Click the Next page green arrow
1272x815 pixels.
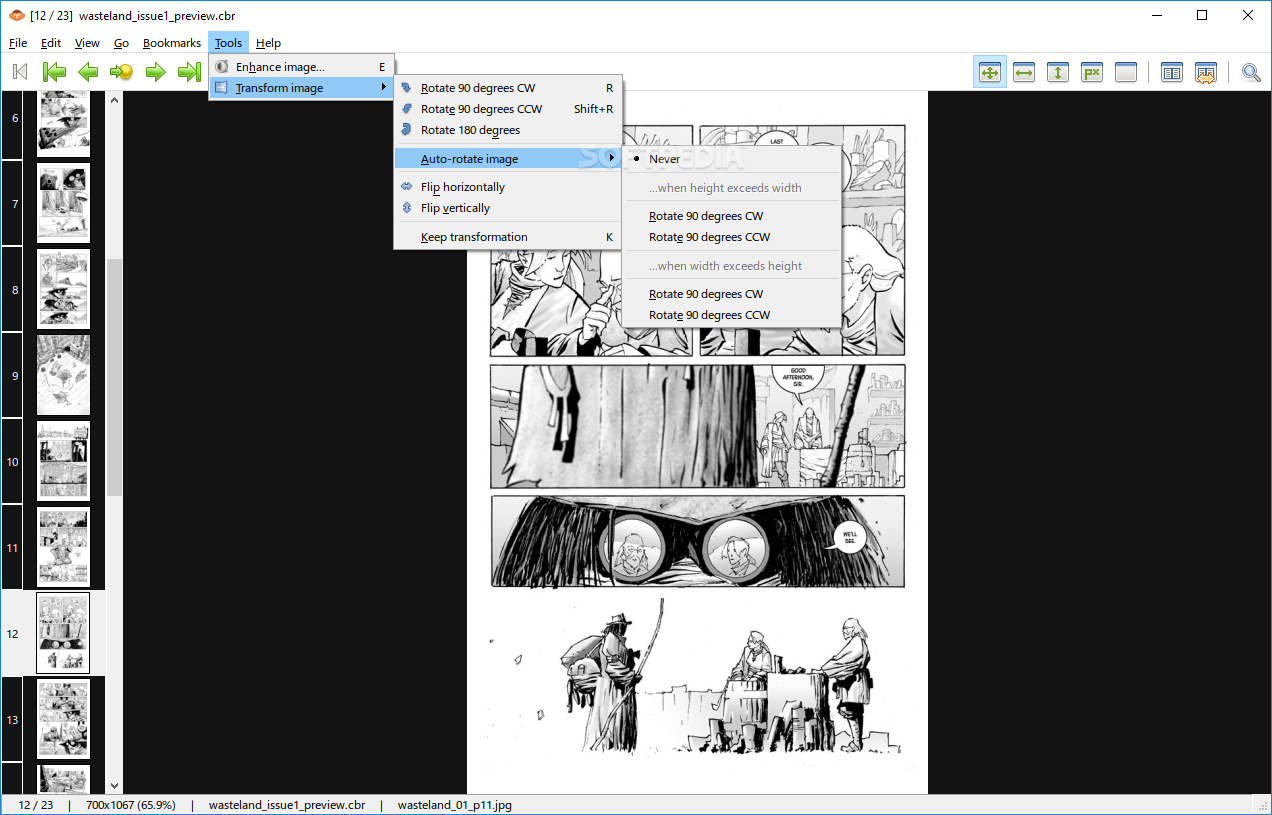(155, 72)
